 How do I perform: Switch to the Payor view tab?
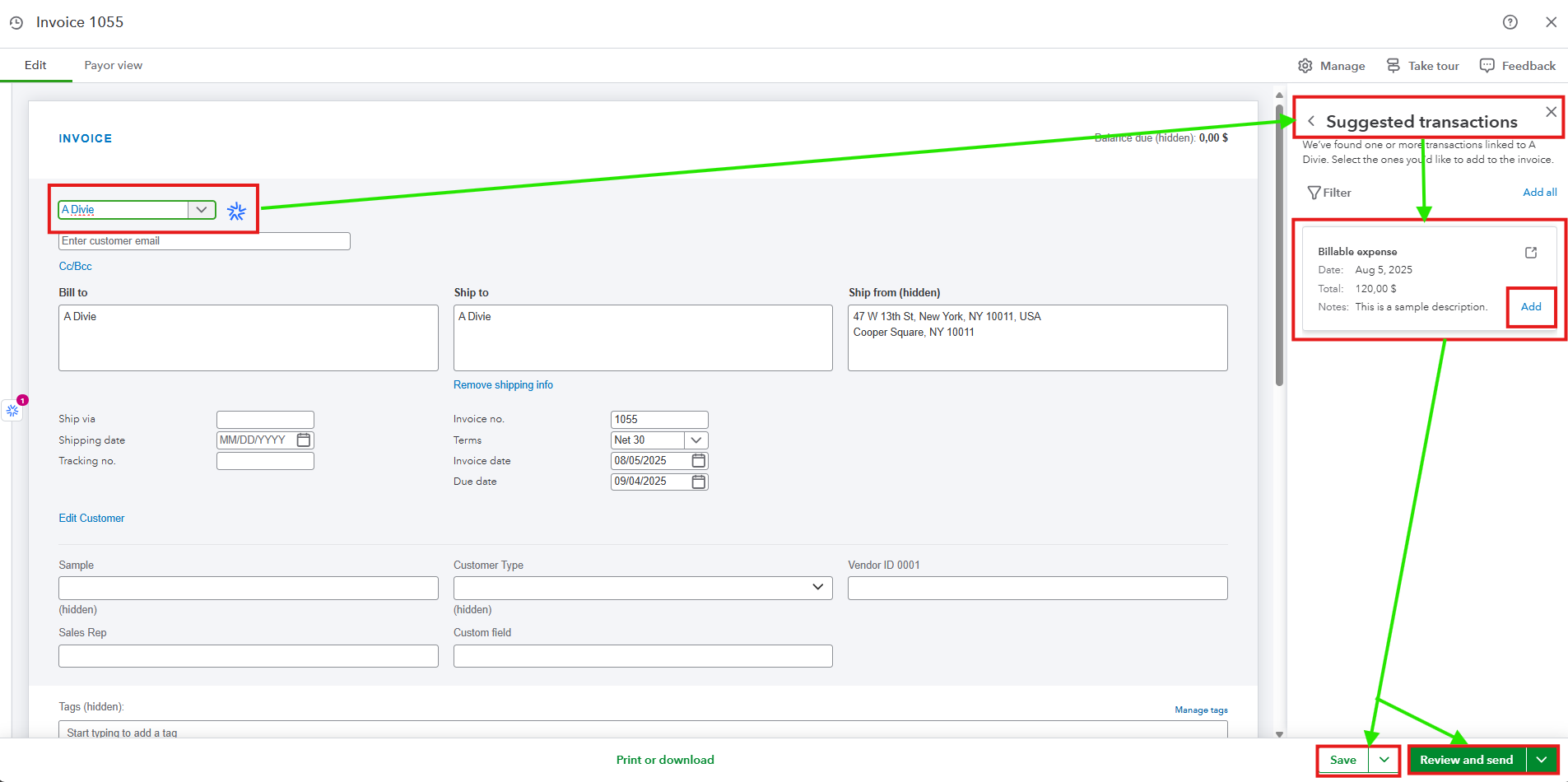113,65
